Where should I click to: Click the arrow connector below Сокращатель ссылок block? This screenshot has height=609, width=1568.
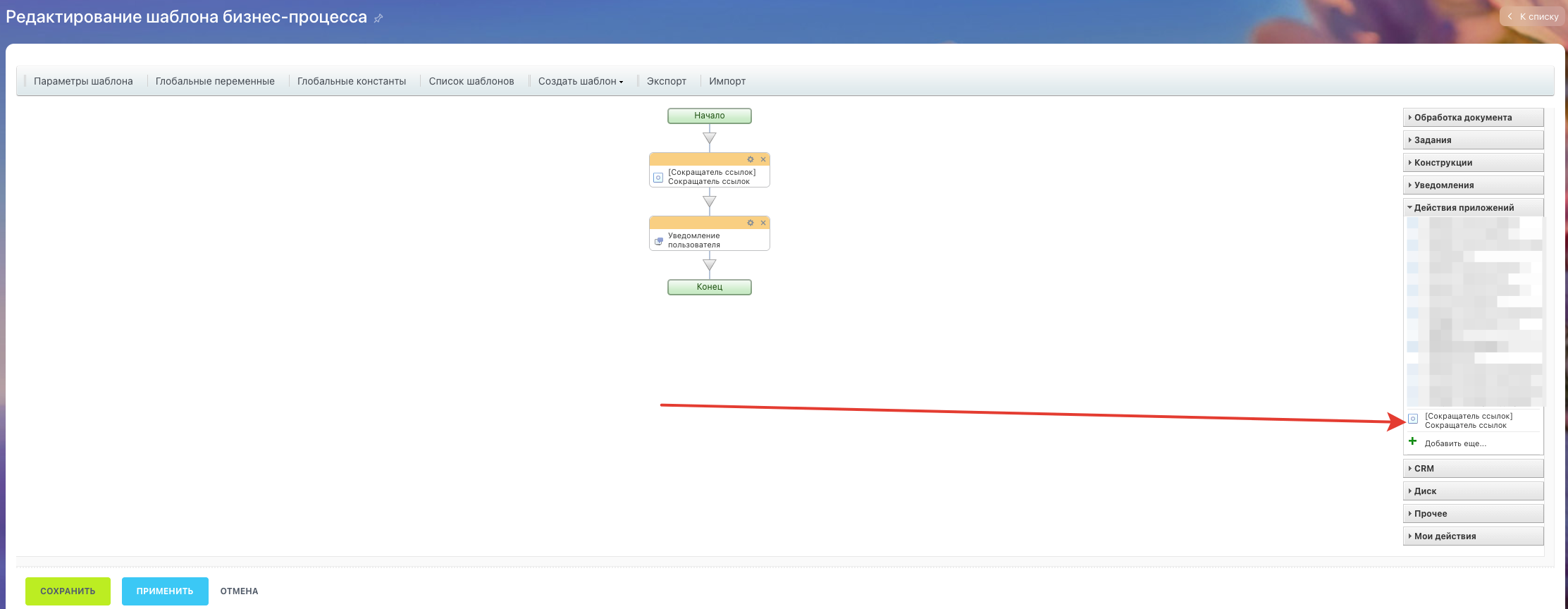coord(710,202)
